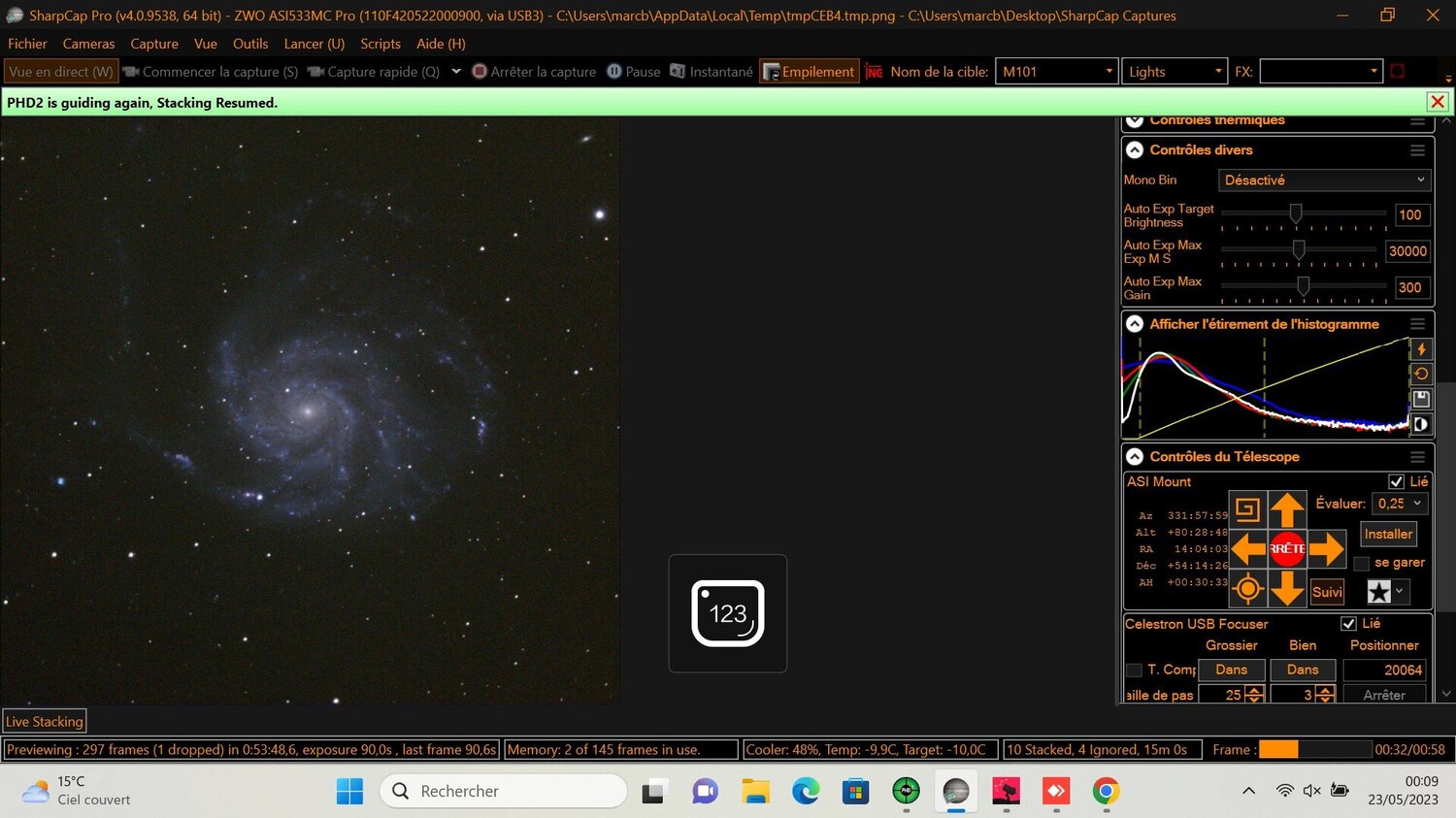Reset the histogram stretch with the circular arrow
This screenshot has width=1456, height=818.
tap(1421, 374)
